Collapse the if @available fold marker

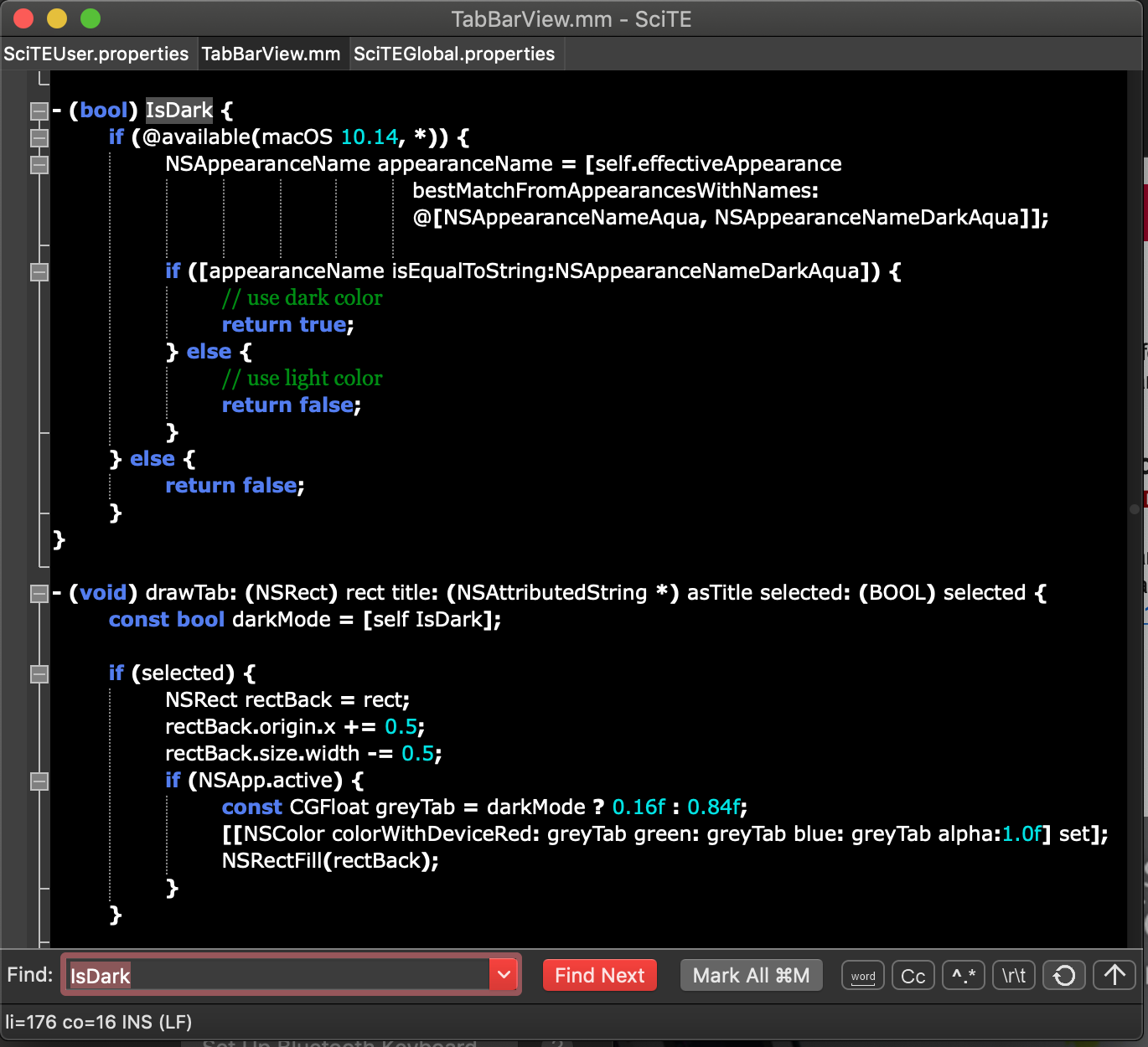(39, 137)
